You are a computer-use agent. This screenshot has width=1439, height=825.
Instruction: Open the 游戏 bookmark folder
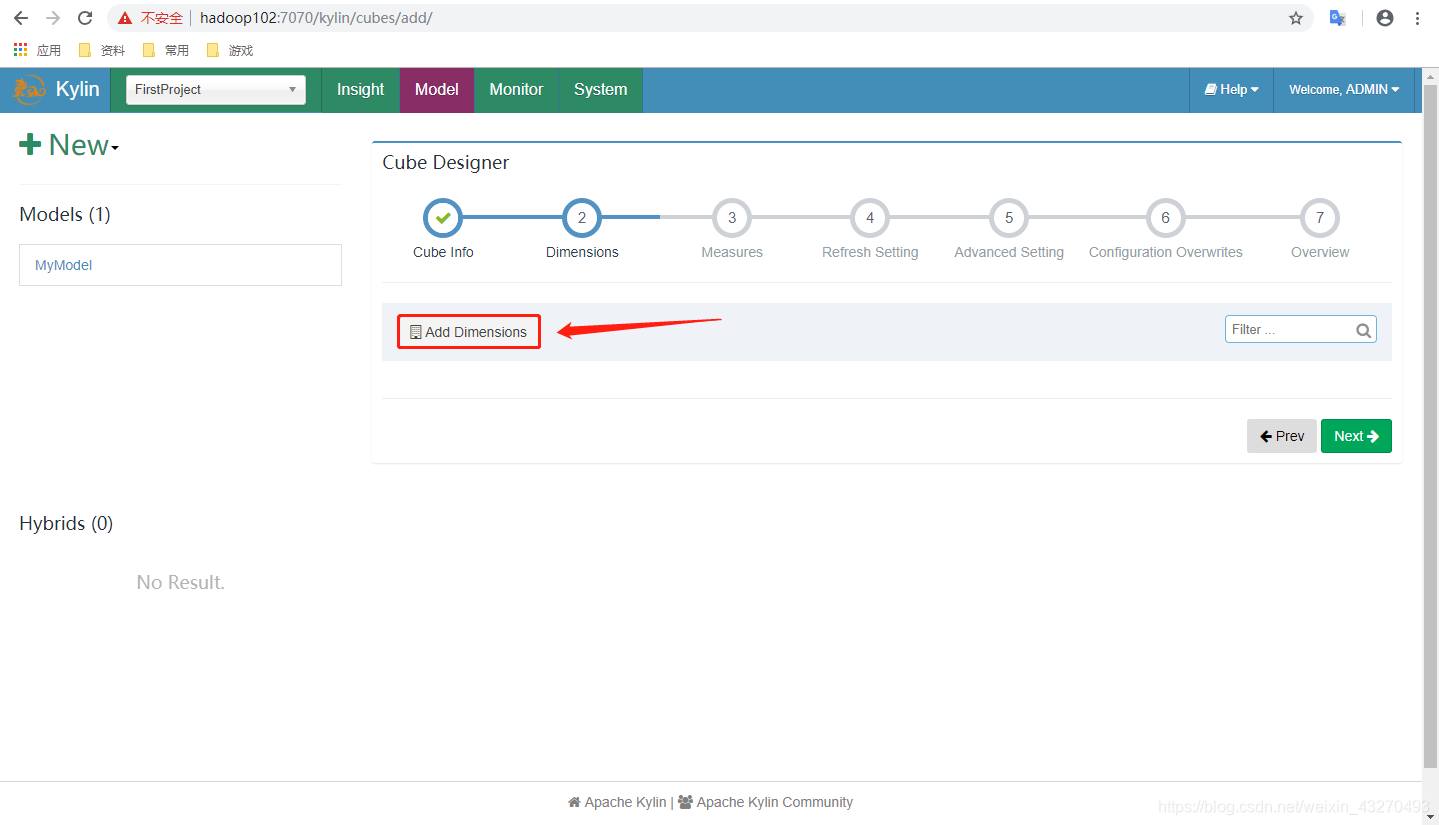coord(230,50)
